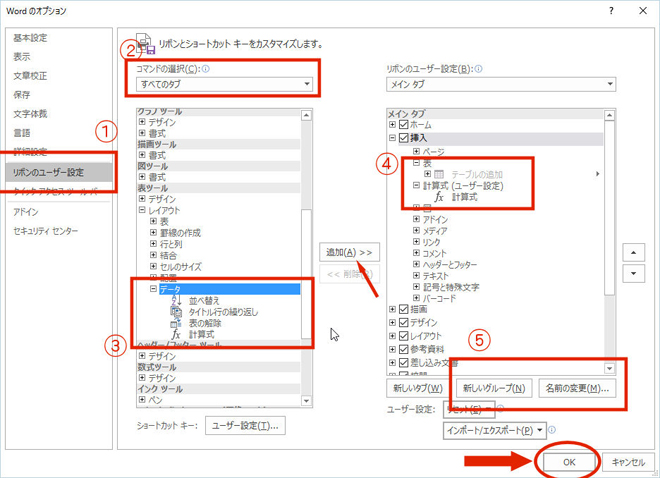This screenshot has width=660, height=478.
Task: Collapse the データ group in command tree
Action: [x=154, y=289]
